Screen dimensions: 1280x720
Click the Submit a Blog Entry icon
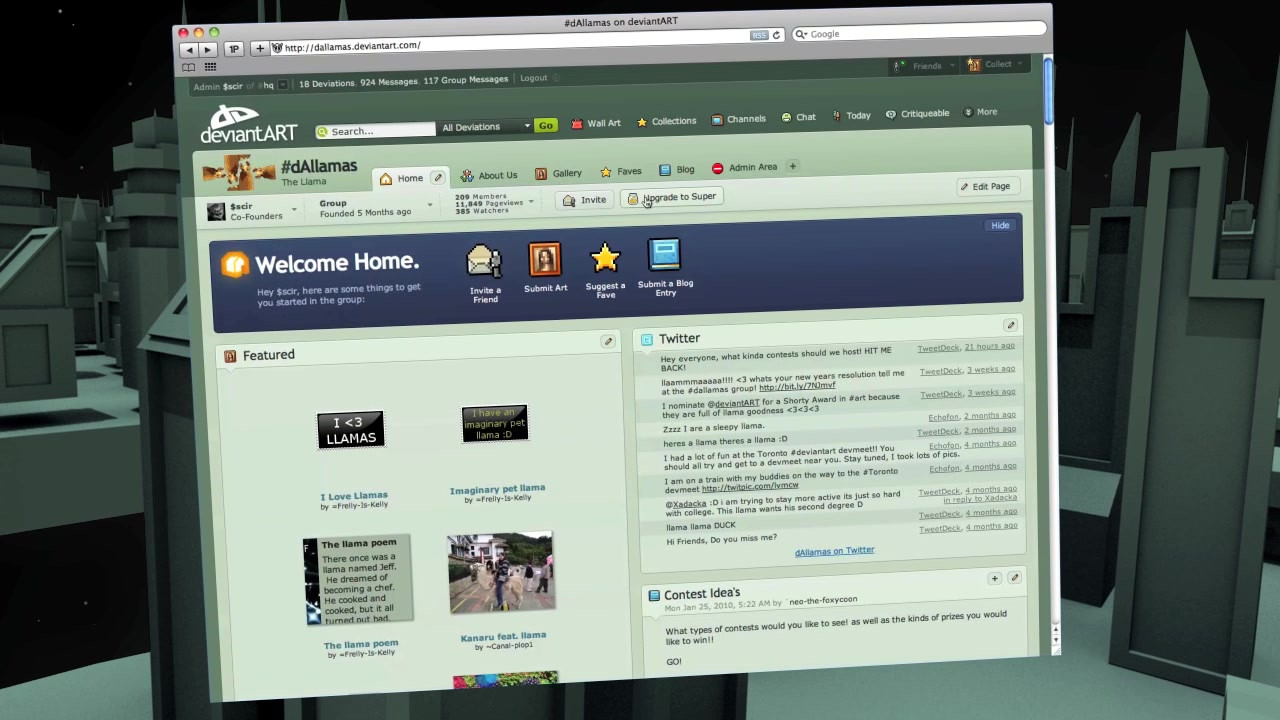(664, 255)
